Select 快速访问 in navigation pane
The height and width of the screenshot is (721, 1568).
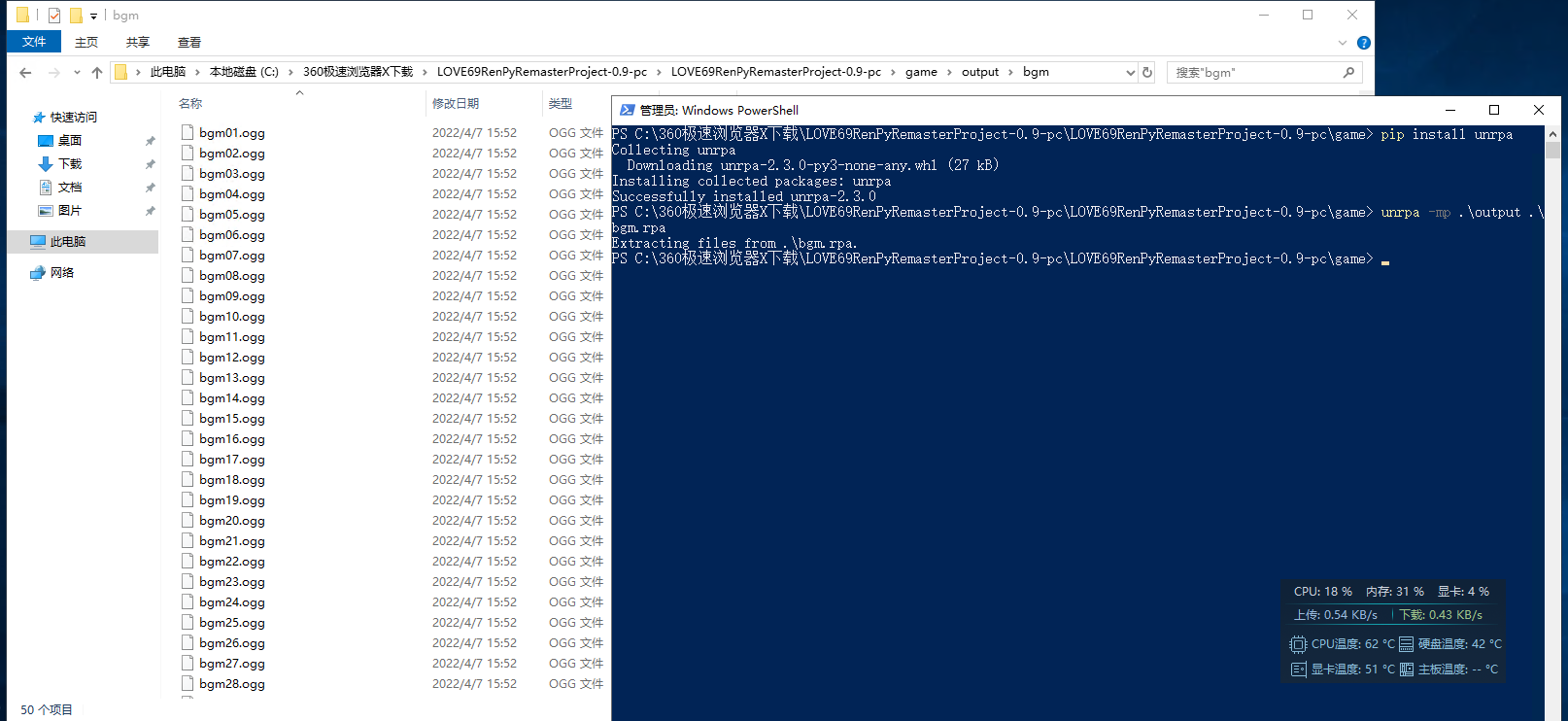pyautogui.click(x=74, y=117)
